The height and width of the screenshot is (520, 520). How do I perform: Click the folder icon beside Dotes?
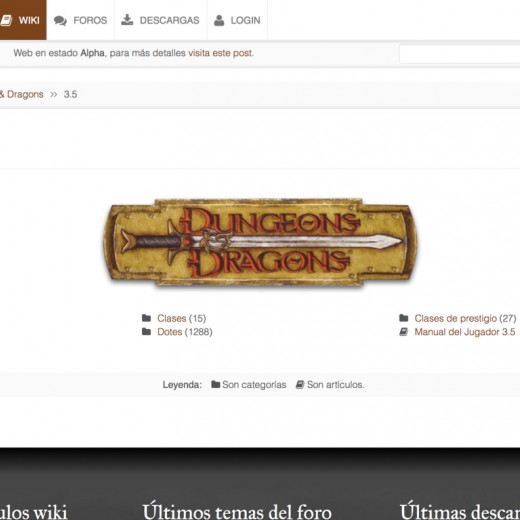point(146,332)
